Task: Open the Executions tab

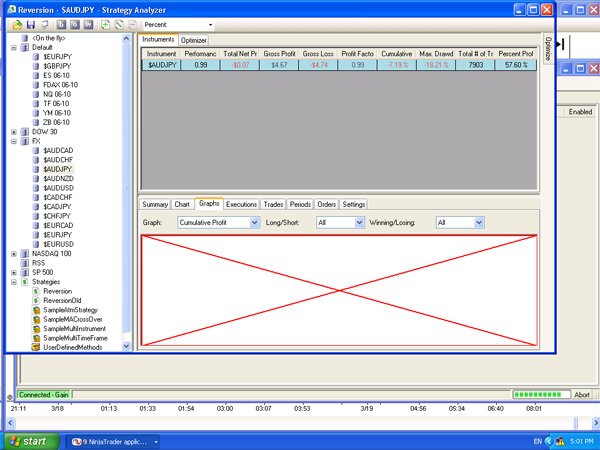Action: coord(241,204)
